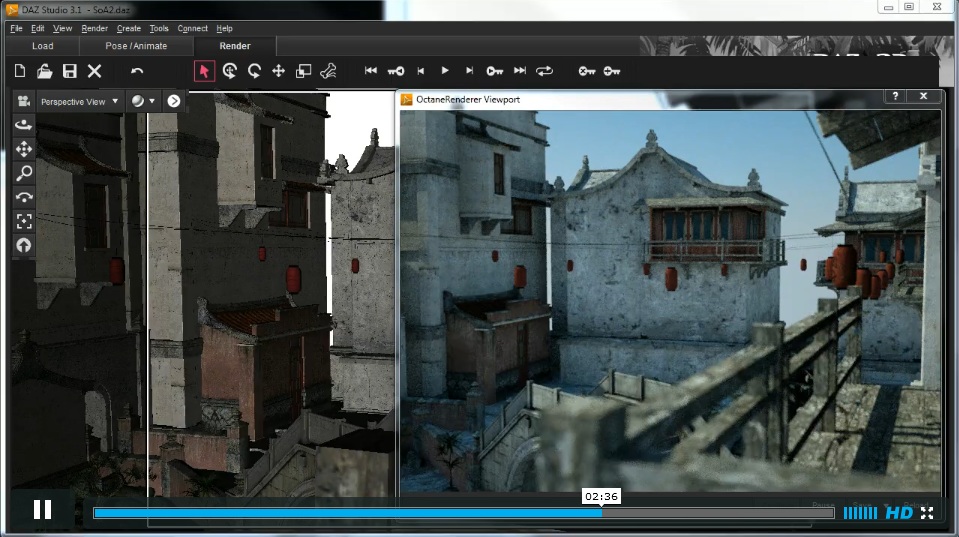Viewport: 959px width, 537px height.
Task: Expand the Perspective View dropdown
Action: pyautogui.click(x=80, y=102)
